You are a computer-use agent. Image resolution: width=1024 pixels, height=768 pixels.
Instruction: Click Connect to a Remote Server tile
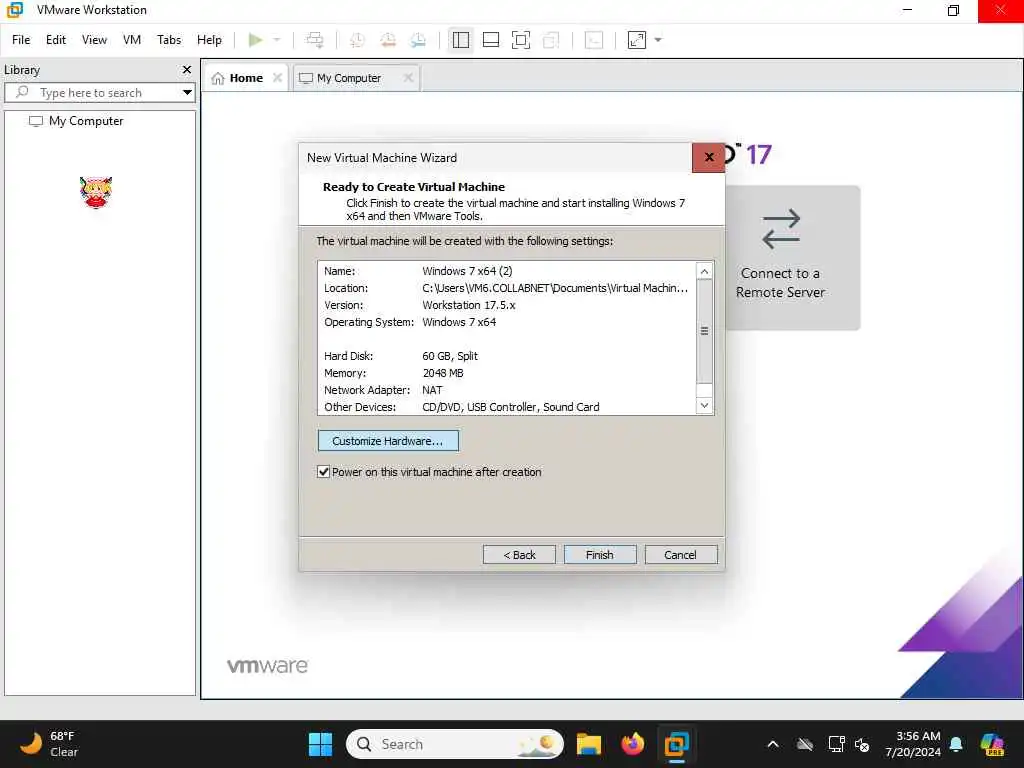[x=780, y=258]
